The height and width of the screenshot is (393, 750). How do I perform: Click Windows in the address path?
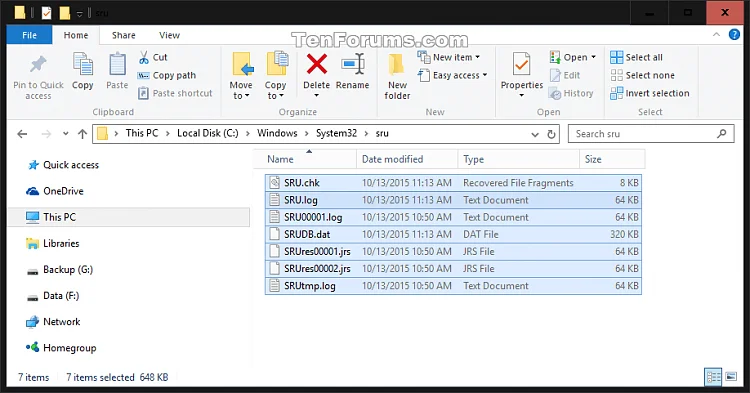point(277,133)
